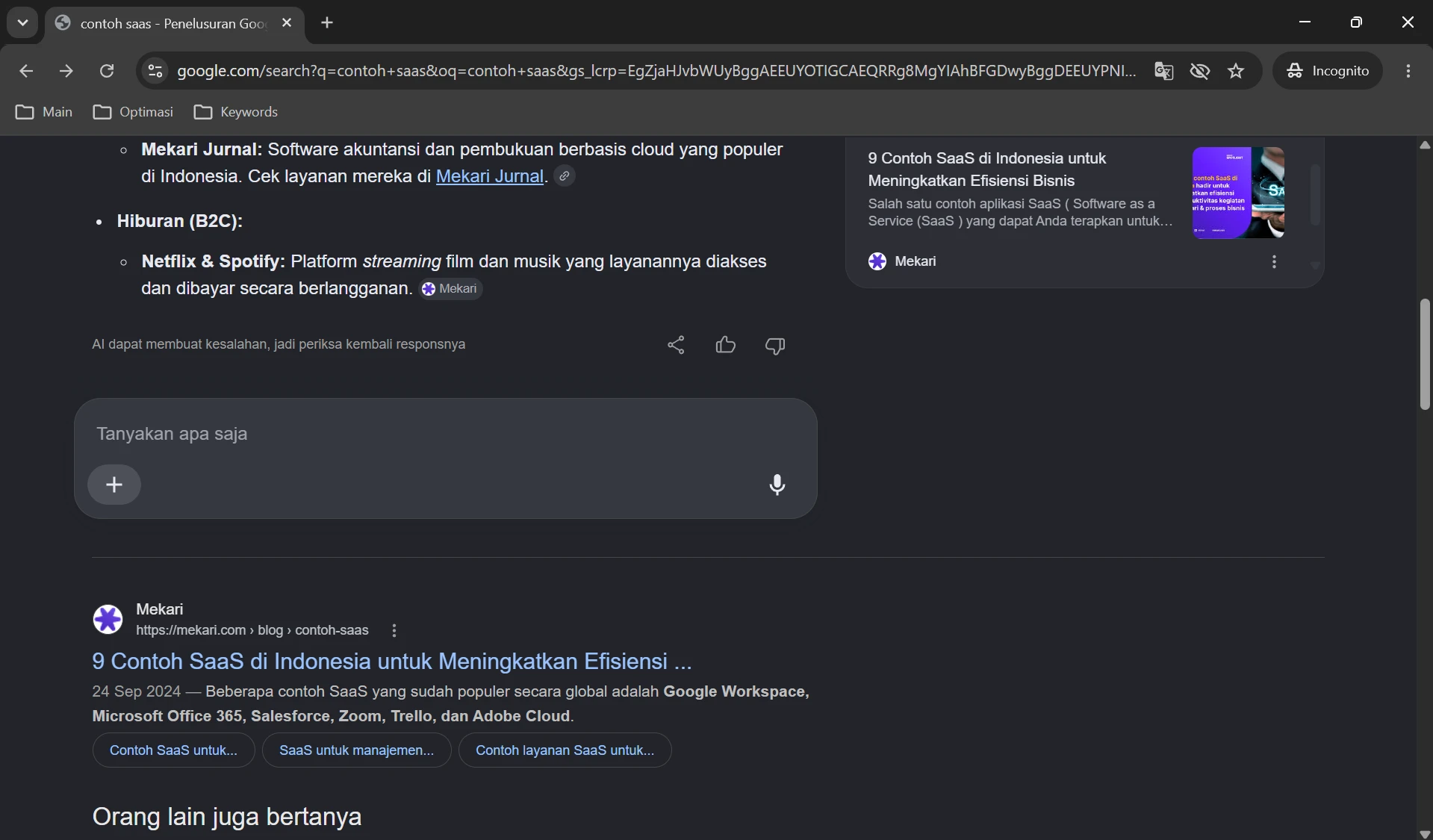Viewport: 1433px width, 840px height.
Task: Click the 'Hiburan (B2C):' bullet heading
Action: (180, 221)
